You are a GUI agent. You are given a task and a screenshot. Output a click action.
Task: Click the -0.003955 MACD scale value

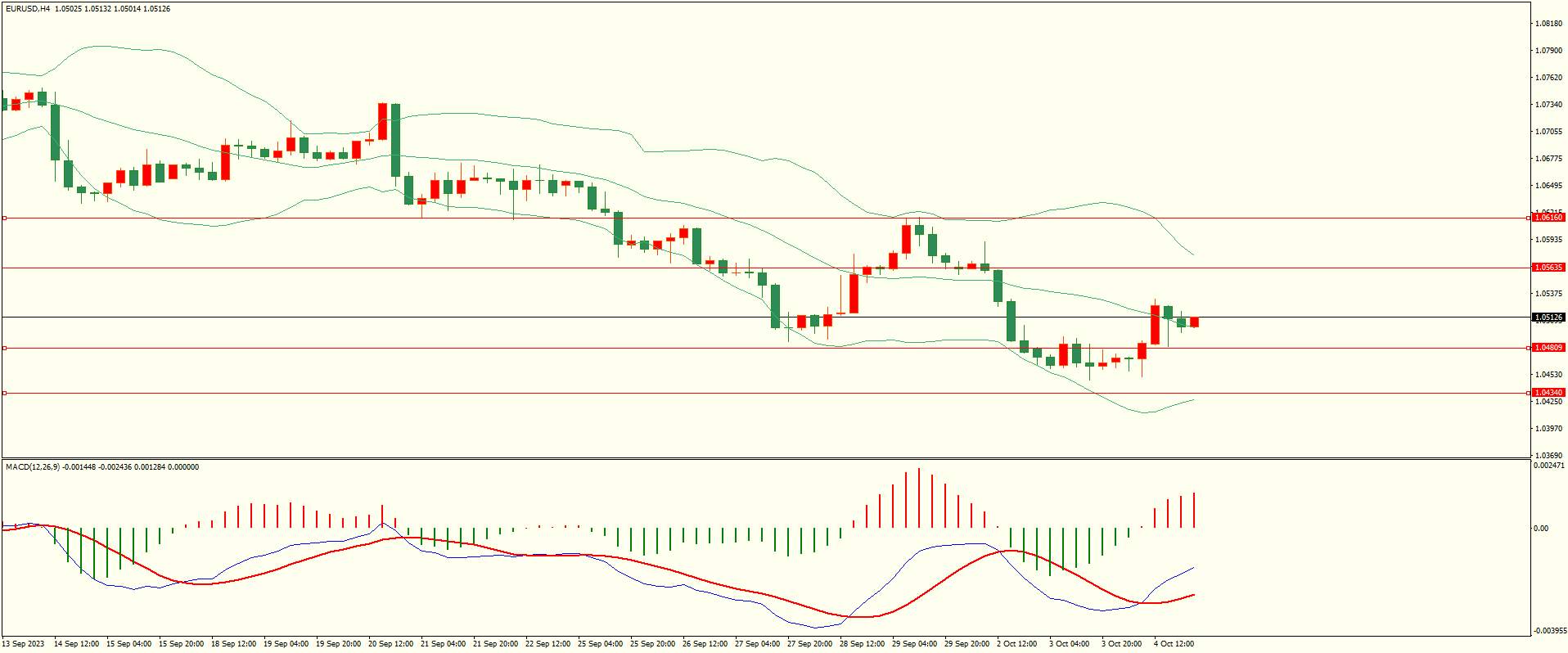click(x=1549, y=631)
